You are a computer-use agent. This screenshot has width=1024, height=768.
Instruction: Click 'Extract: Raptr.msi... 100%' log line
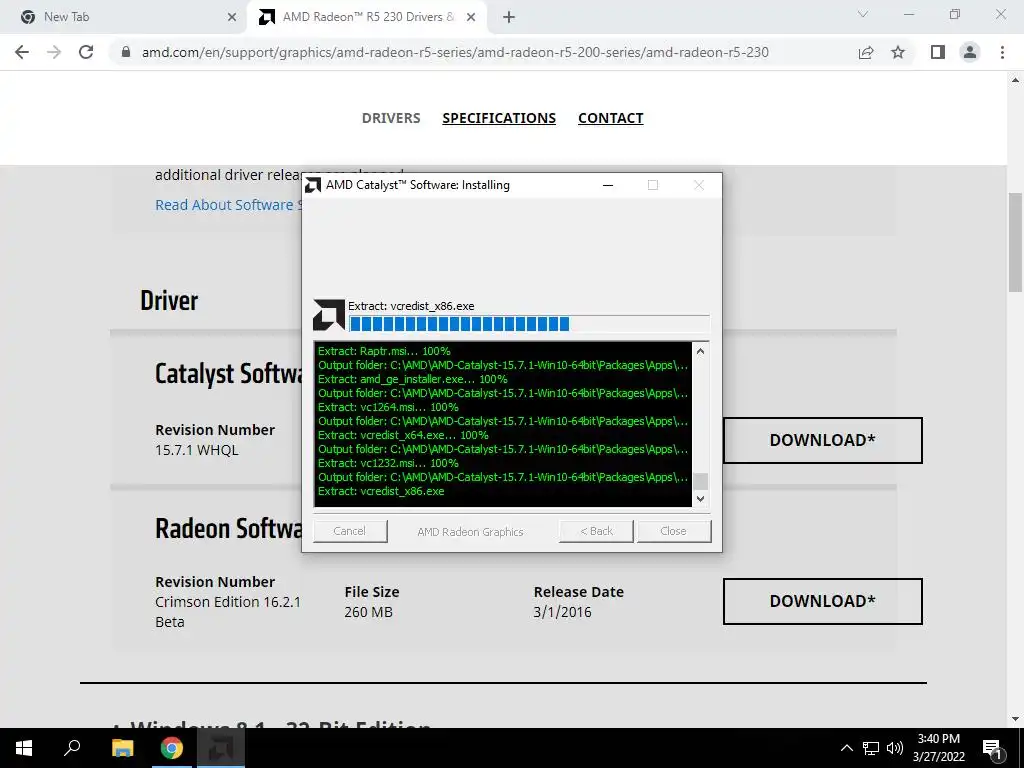click(x=384, y=351)
